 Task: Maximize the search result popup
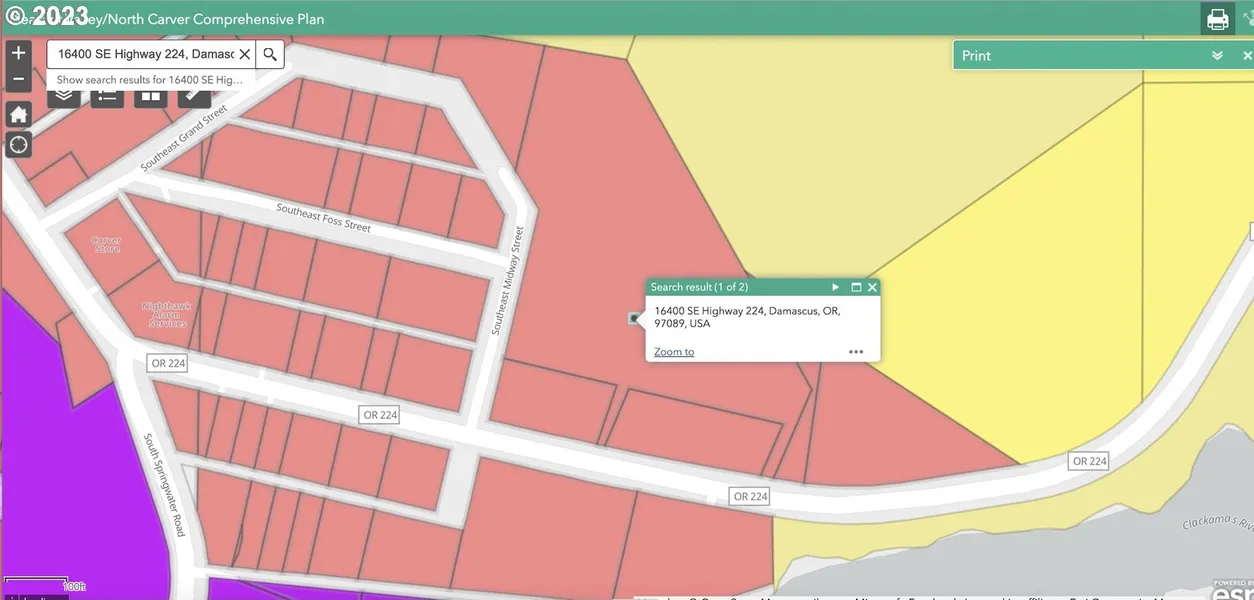point(856,287)
